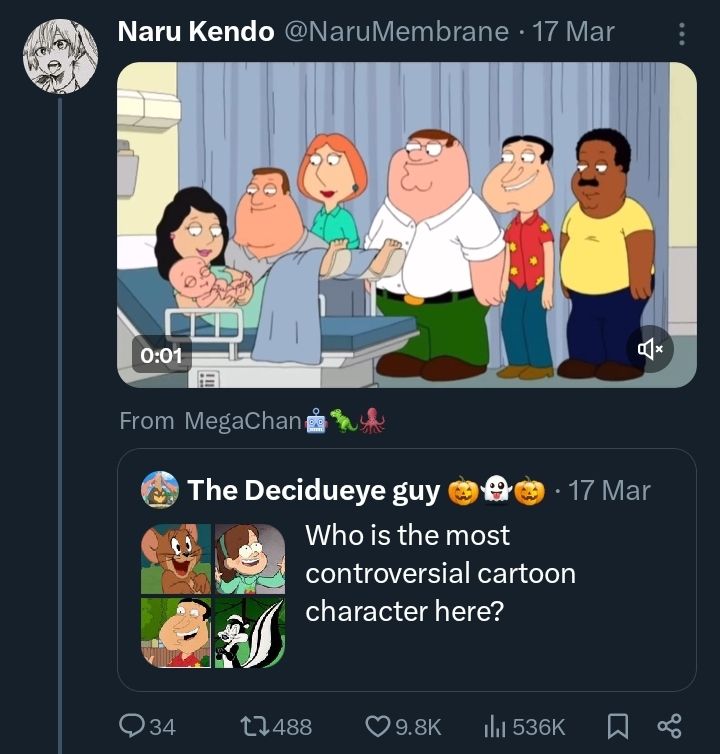Unmute the video with speaker icon
Screen dimensions: 720x754
[x=650, y=349]
